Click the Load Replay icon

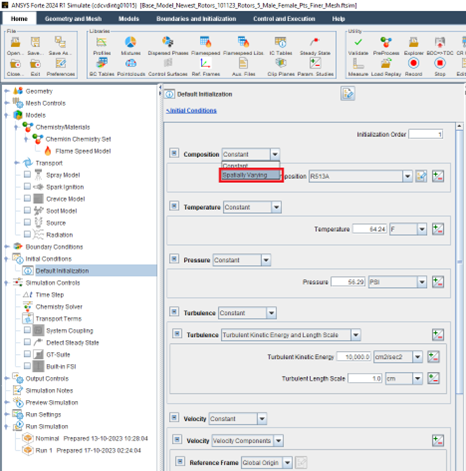tap(386, 63)
